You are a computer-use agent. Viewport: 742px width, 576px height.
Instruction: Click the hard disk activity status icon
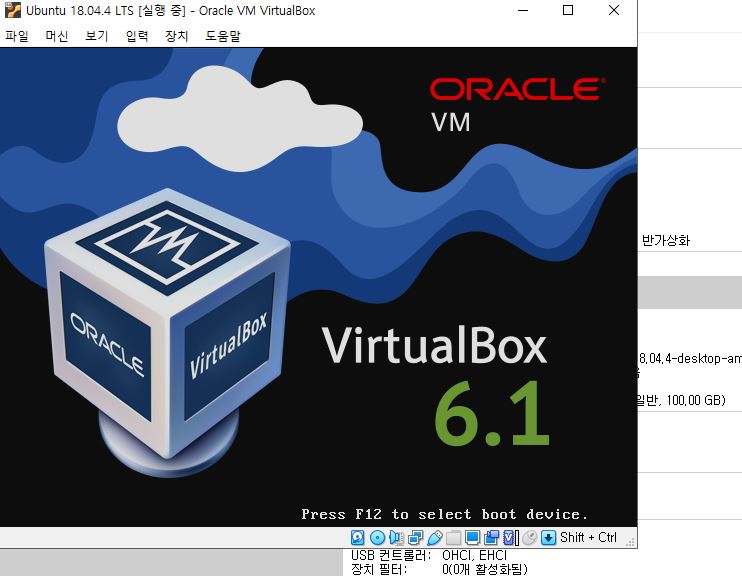[358, 538]
